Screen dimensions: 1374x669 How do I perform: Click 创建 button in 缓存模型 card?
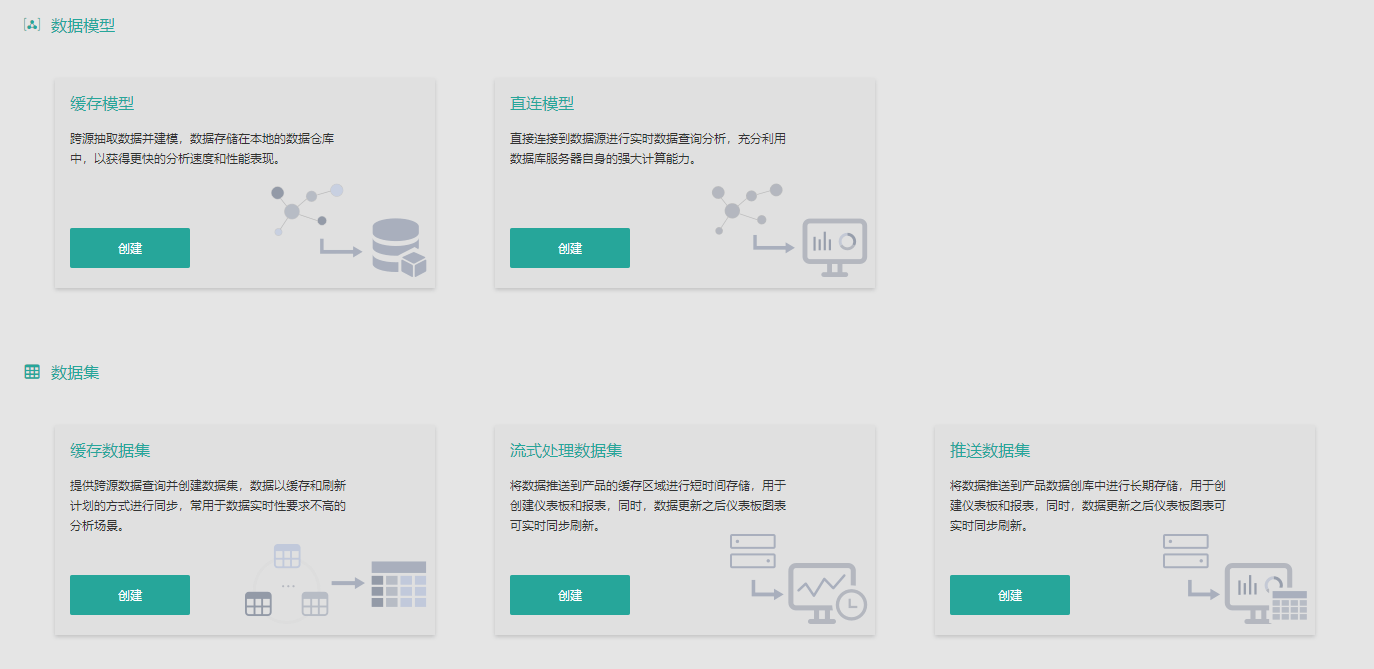[130, 248]
